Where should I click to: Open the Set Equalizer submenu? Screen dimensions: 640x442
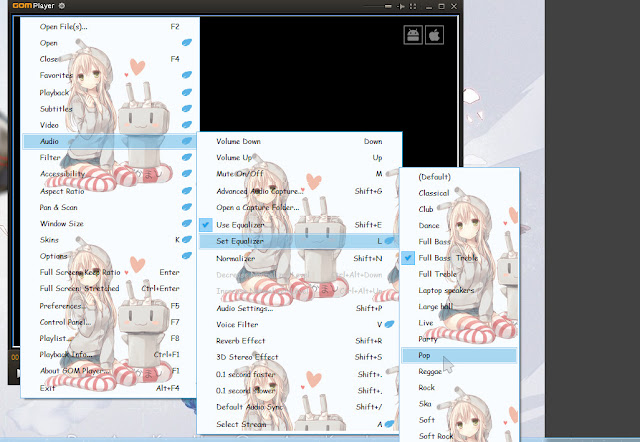click(299, 241)
